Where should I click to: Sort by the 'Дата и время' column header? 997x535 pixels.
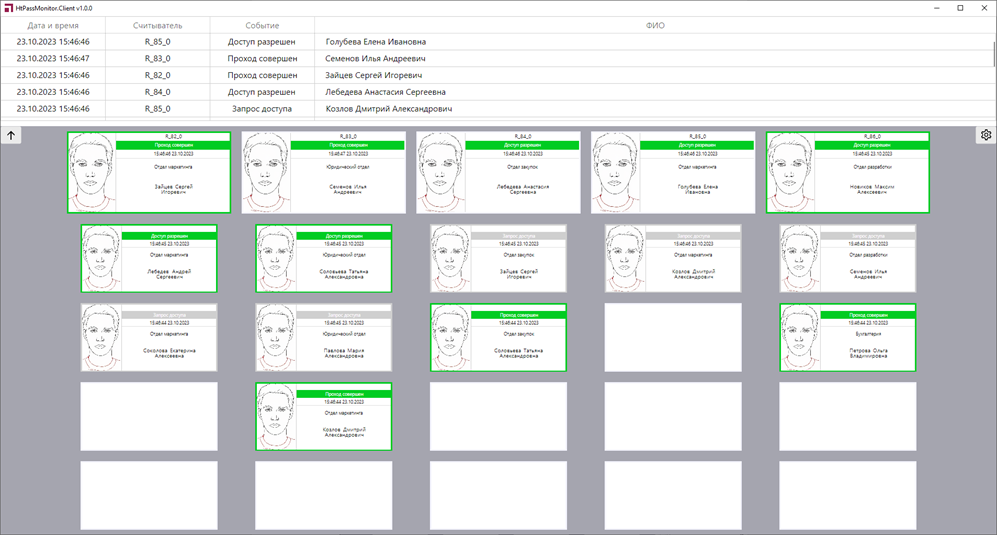(x=58, y=25)
